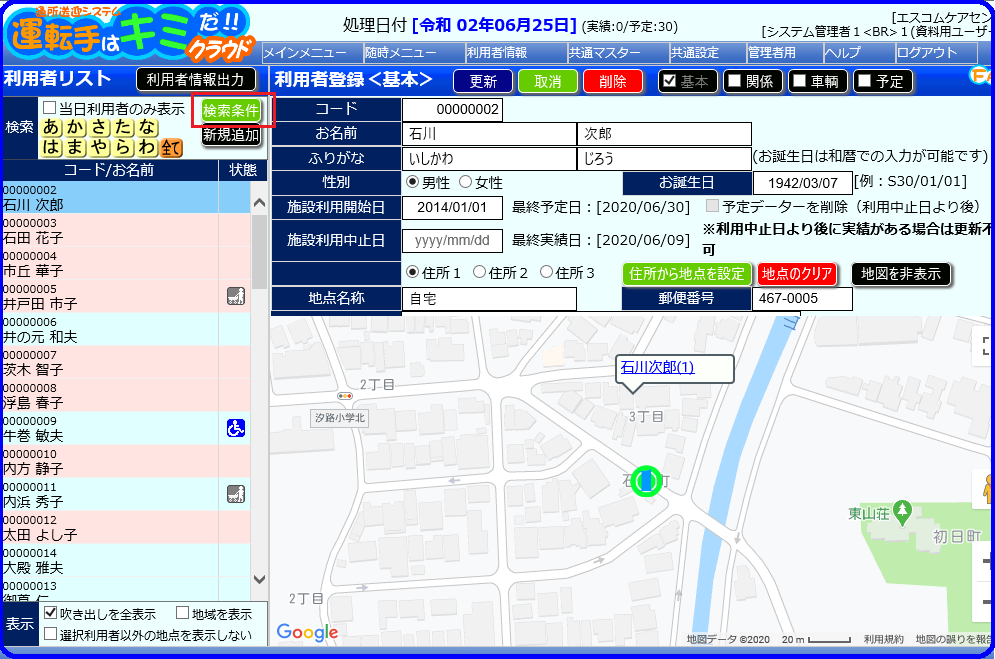The height and width of the screenshot is (659, 995).
Task: Check 予定データーを削除 checkbox
Action: [713, 206]
